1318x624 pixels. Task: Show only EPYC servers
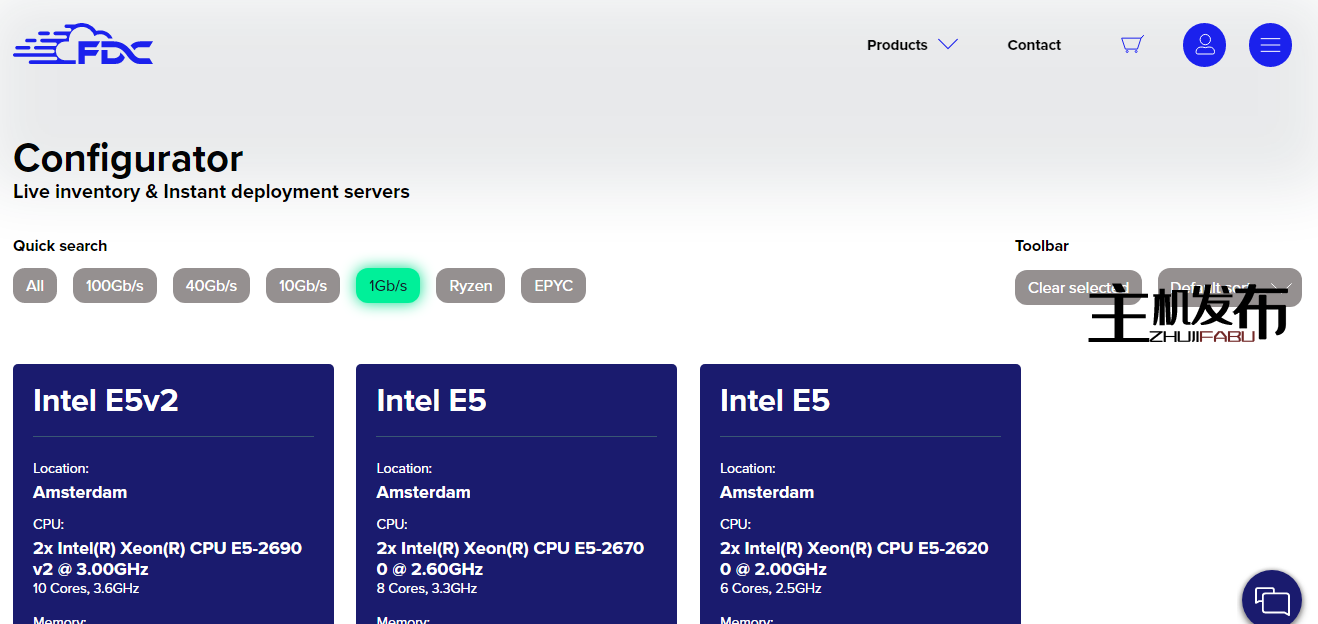(553, 286)
